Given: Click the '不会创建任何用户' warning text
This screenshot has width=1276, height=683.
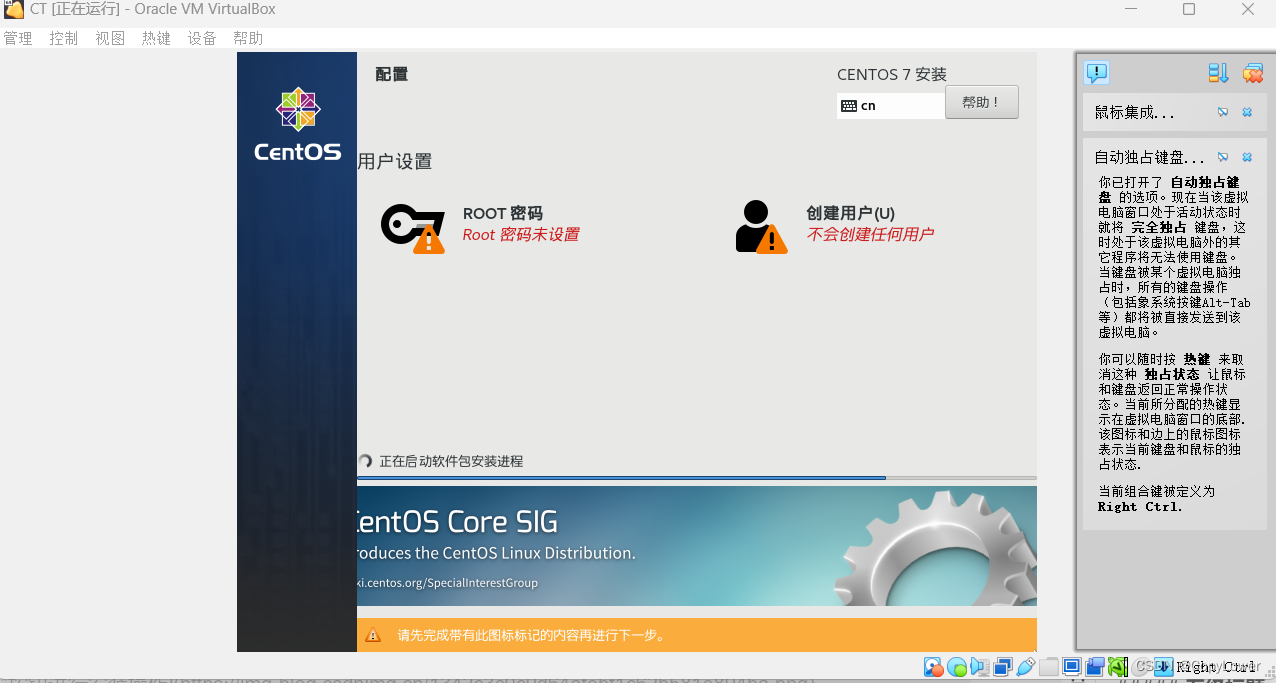Looking at the screenshot, I should [870, 235].
